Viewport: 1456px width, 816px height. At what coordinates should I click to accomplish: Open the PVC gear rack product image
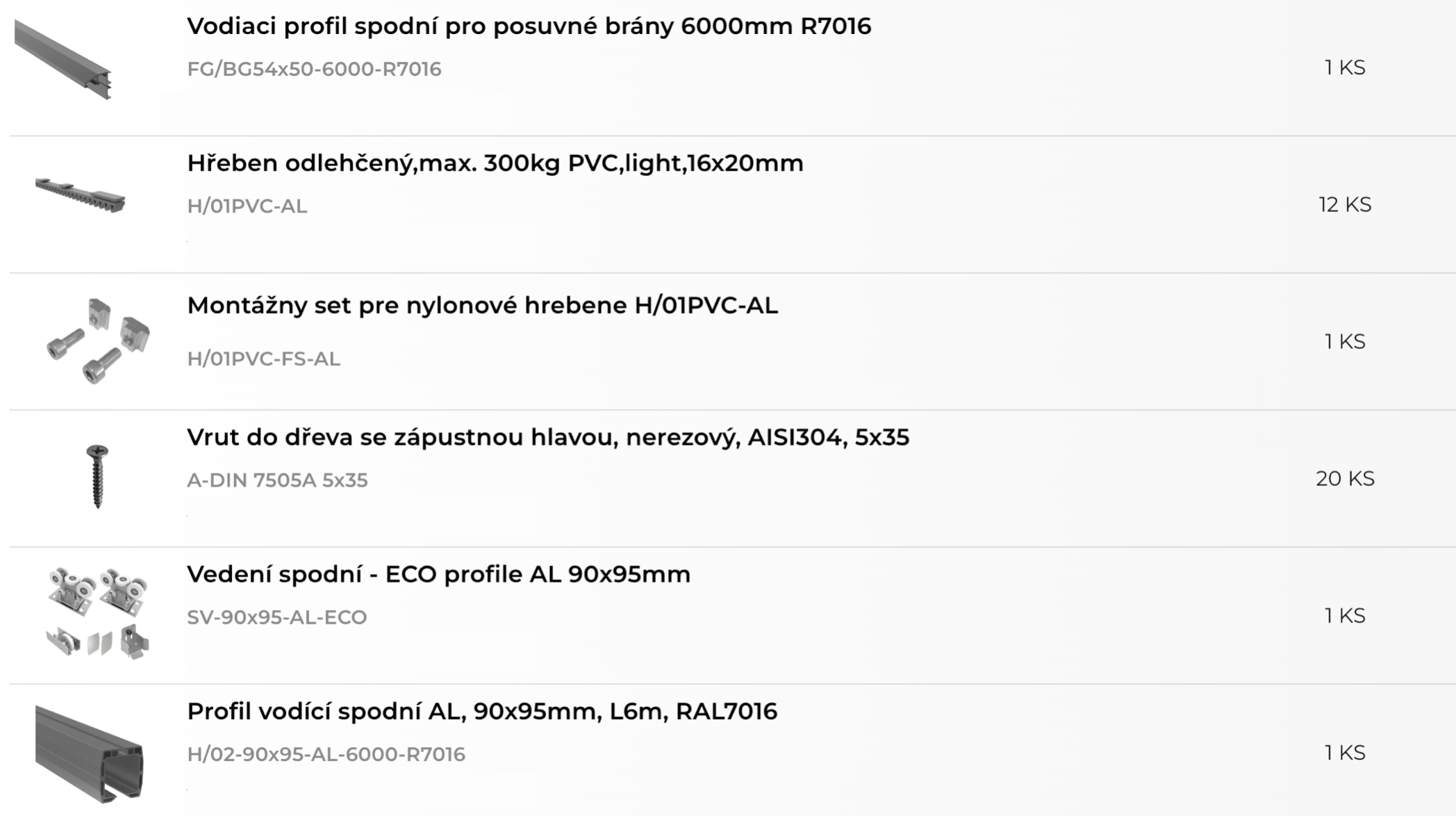click(x=81, y=195)
